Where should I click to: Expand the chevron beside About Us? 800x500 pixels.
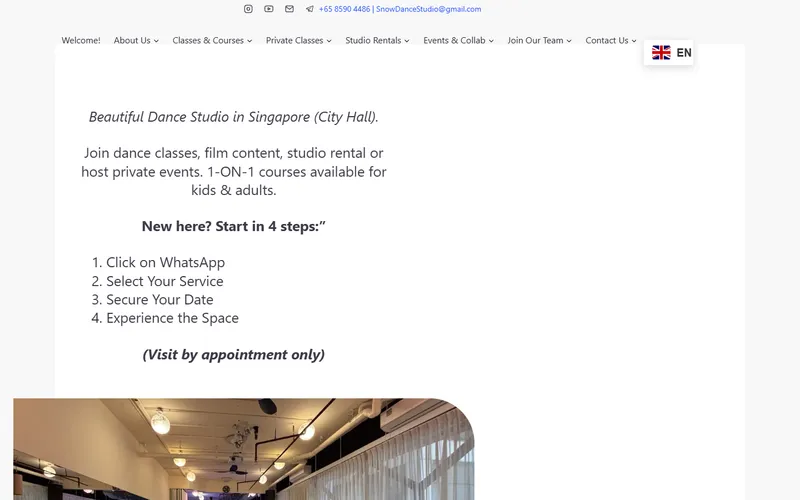click(156, 41)
